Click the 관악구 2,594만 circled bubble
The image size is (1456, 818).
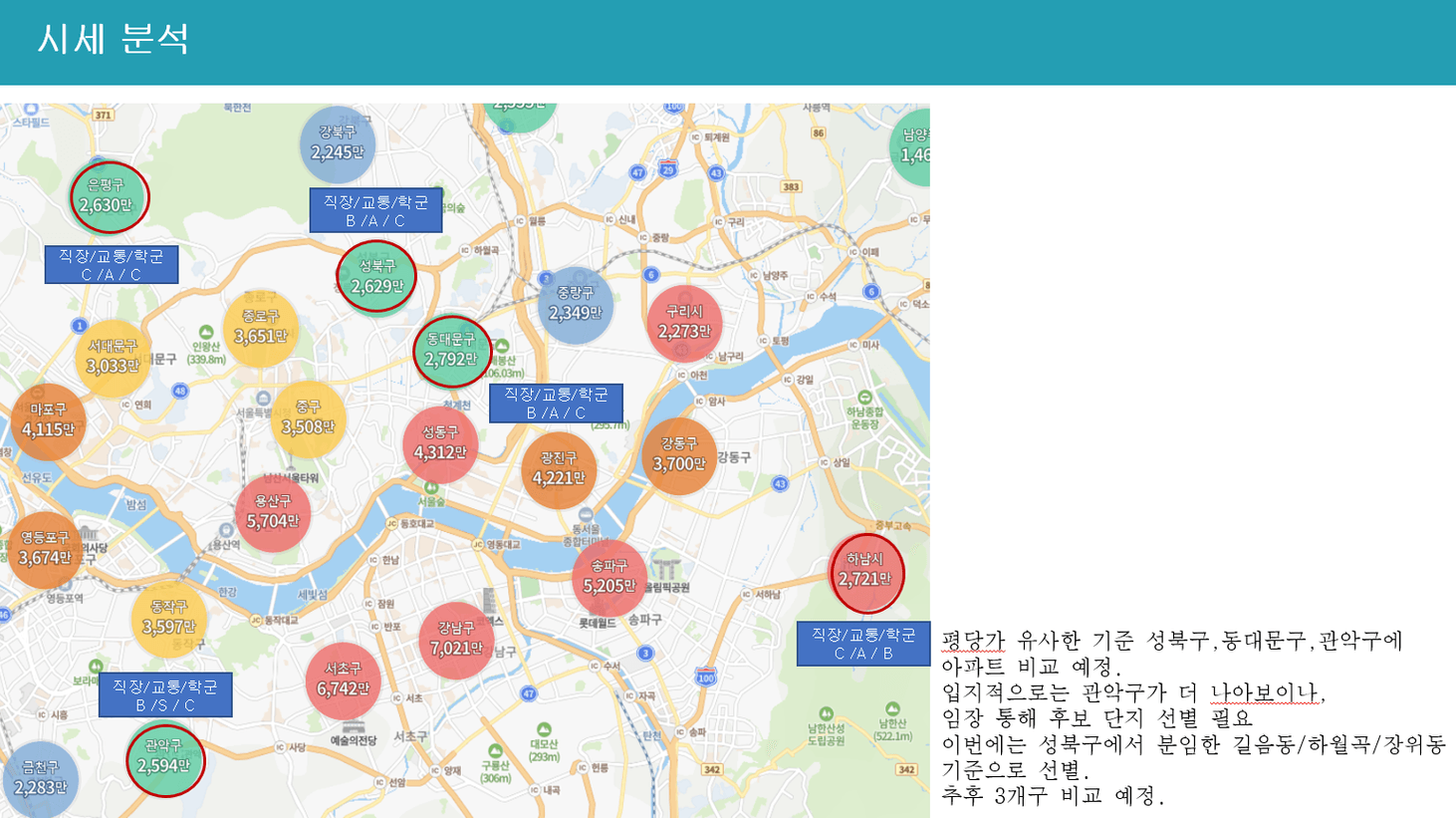[165, 760]
